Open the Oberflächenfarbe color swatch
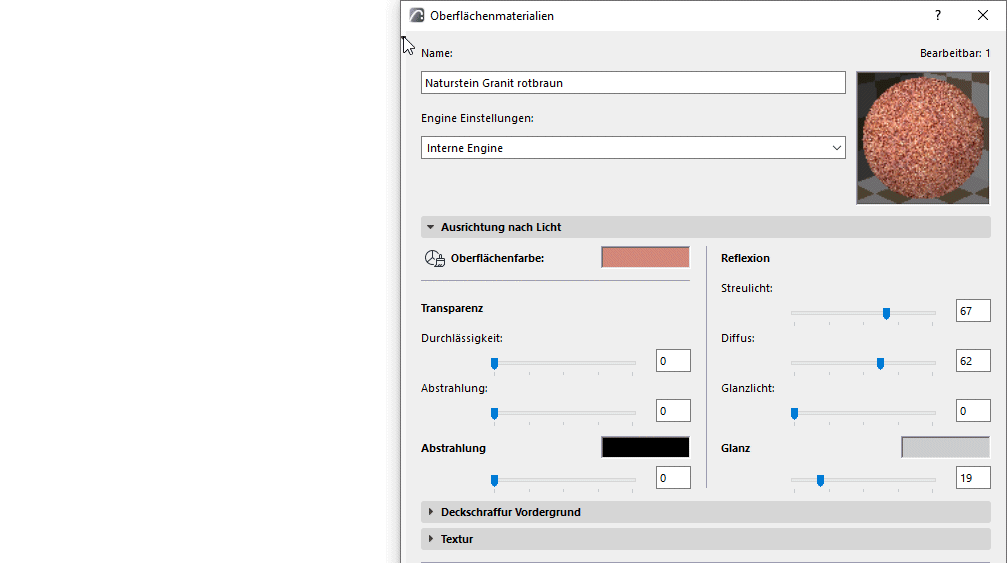 click(645, 257)
